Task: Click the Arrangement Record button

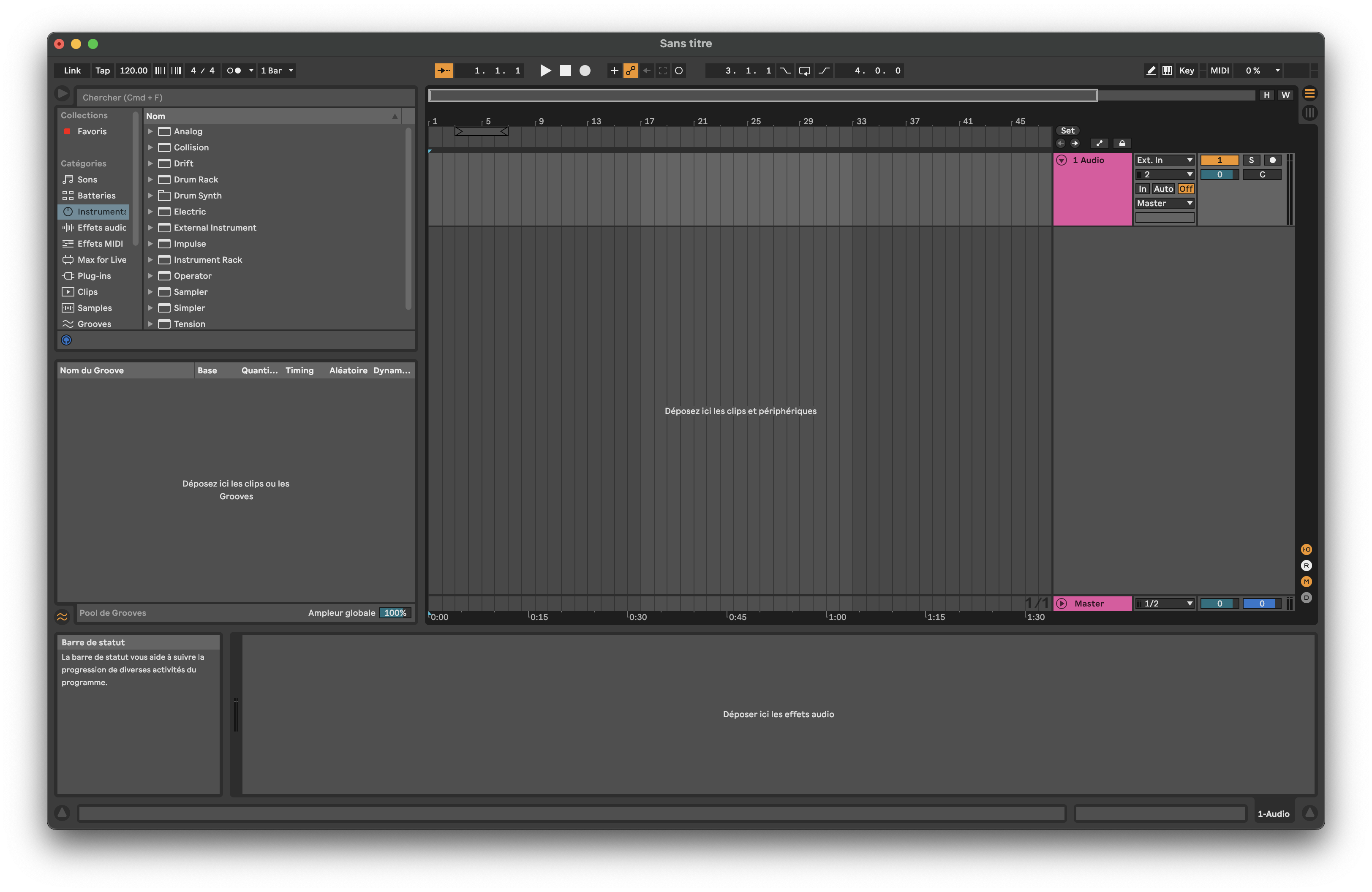Action: click(585, 70)
